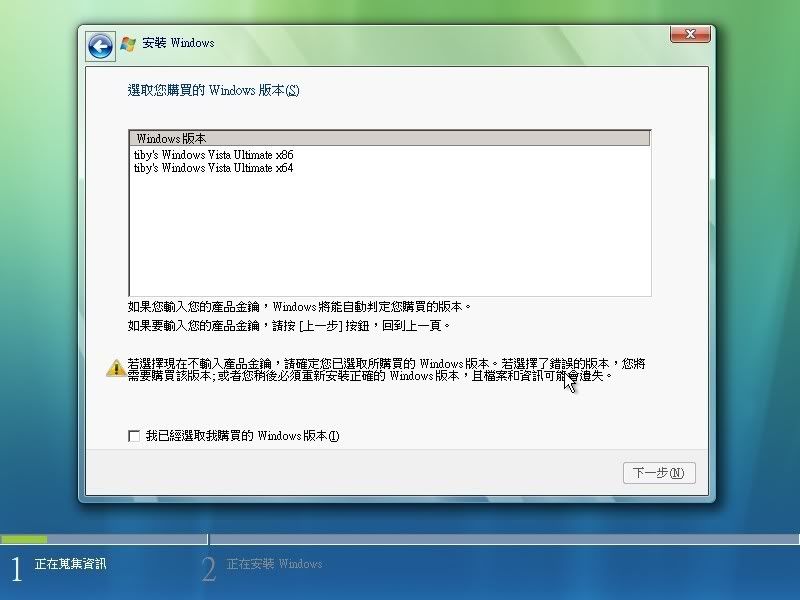Click the warning paragraph starting with 若選擇現在不輸入產品金鑰
800x600 pixels.
(x=385, y=370)
